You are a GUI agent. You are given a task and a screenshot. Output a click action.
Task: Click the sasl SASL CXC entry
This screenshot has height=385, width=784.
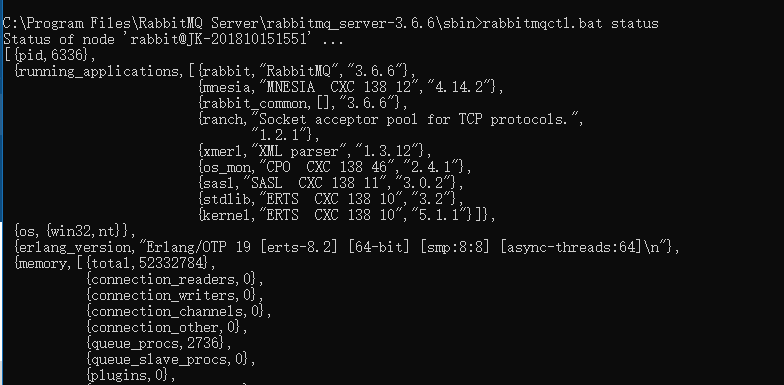point(328,183)
